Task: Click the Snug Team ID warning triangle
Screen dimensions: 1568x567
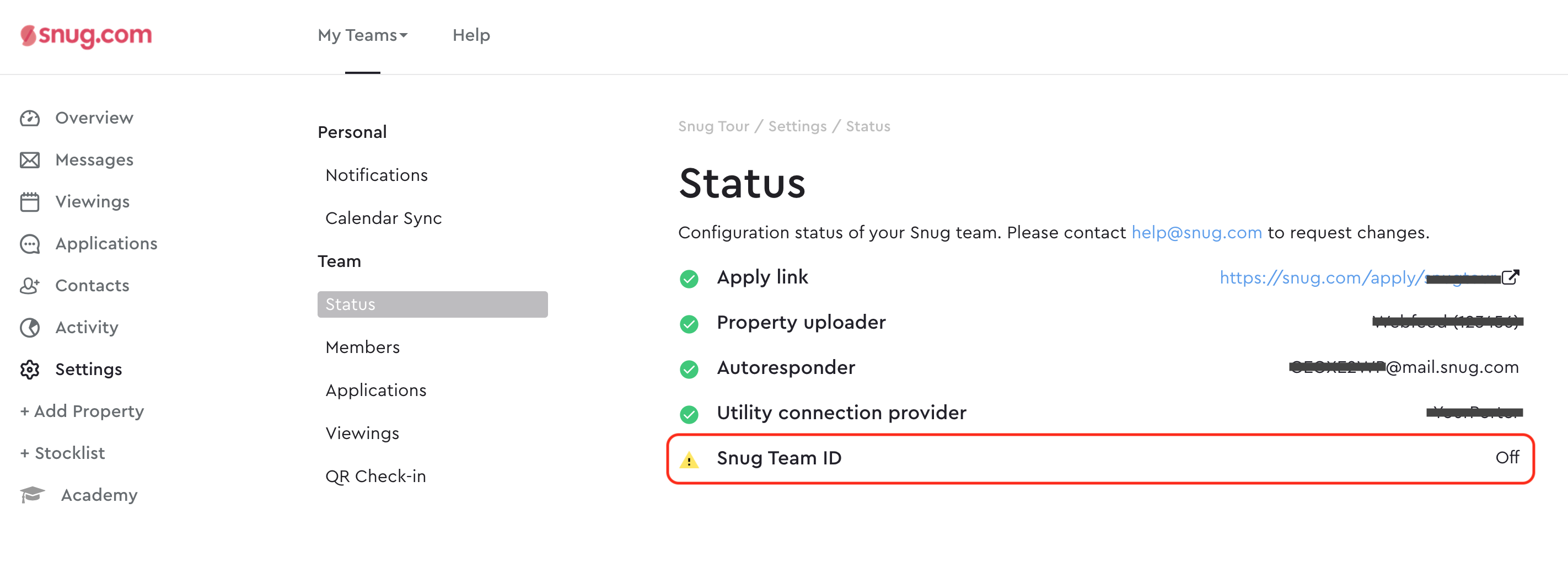Action: [689, 460]
